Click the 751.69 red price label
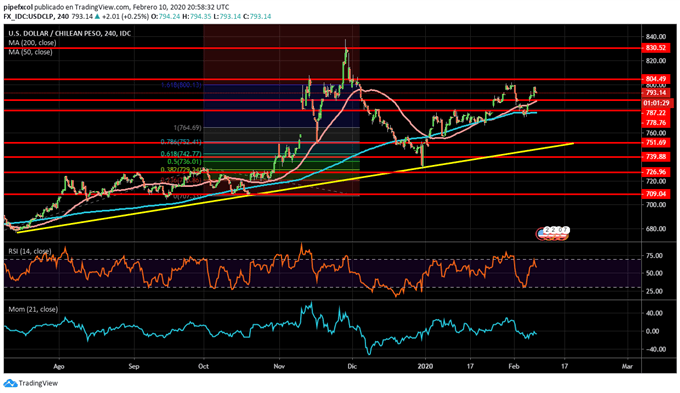The image size is (680, 393). (655, 142)
